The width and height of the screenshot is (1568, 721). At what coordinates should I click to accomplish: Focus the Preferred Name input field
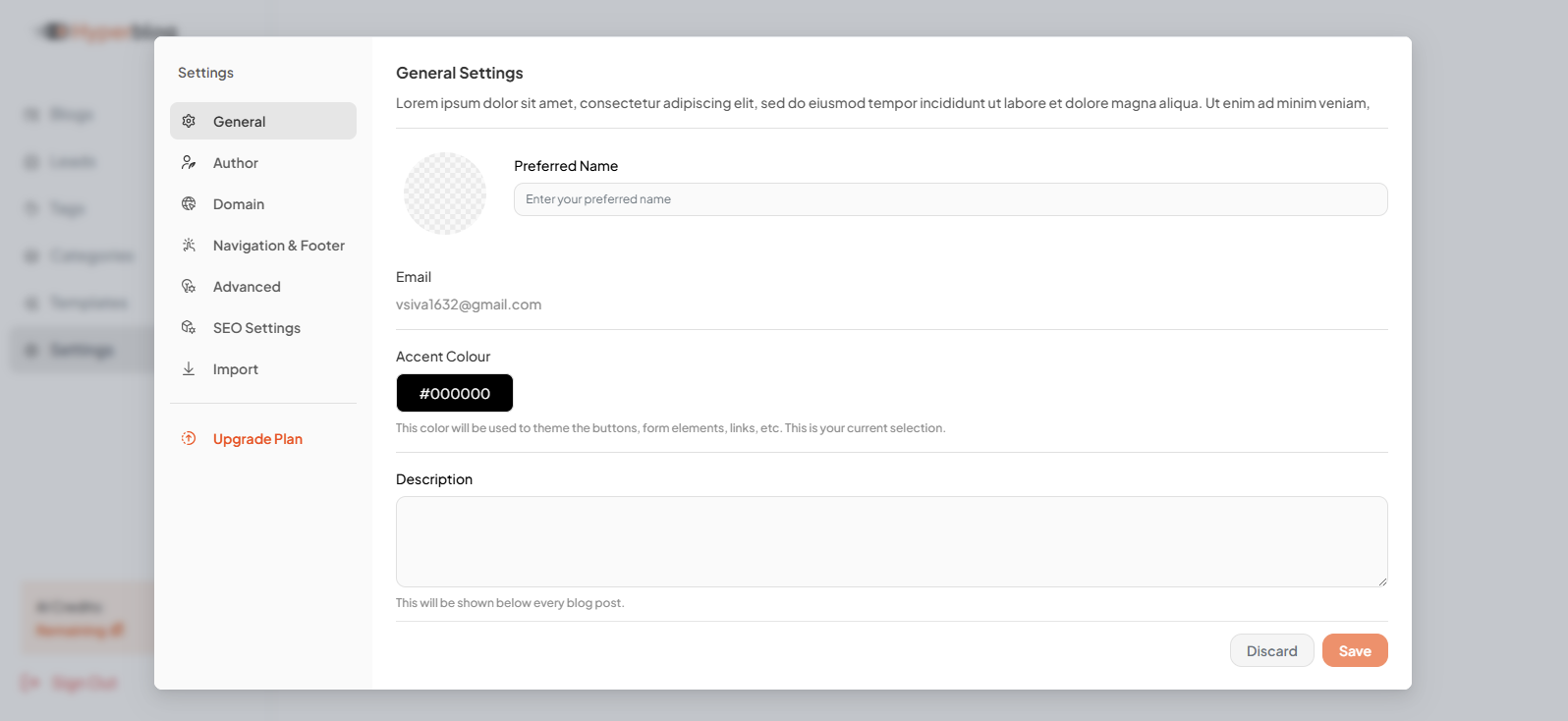(x=951, y=199)
